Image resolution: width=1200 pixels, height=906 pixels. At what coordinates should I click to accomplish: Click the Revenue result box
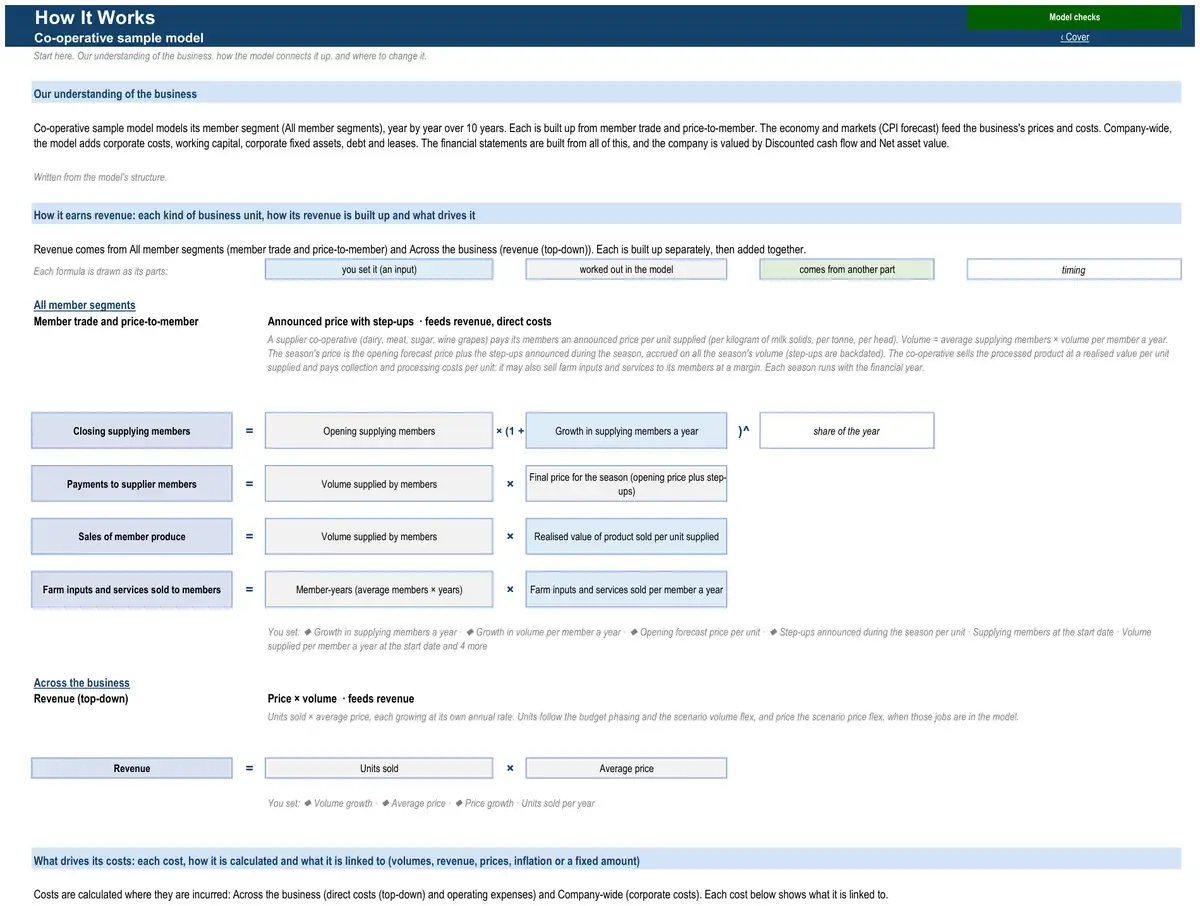click(x=132, y=768)
